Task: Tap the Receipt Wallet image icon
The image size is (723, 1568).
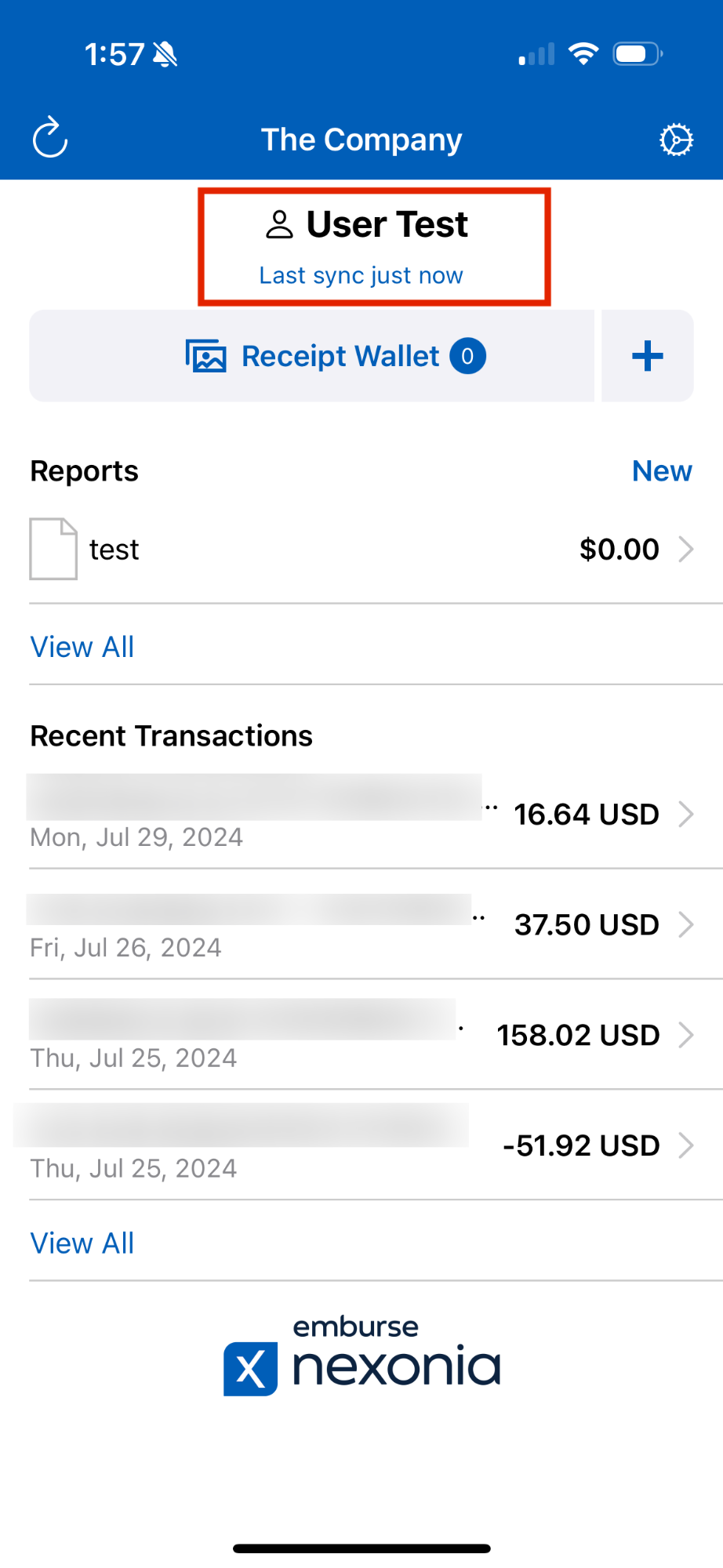Action: pyautogui.click(x=205, y=356)
